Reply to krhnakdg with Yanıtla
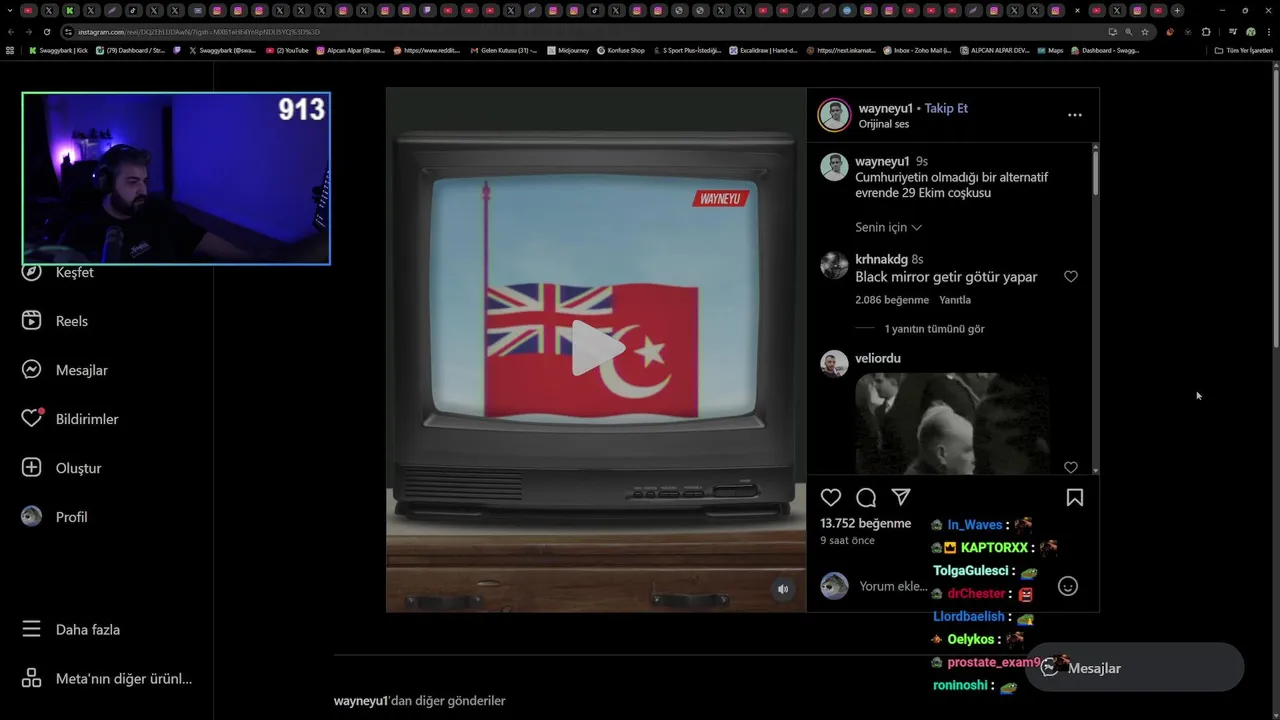 click(955, 300)
